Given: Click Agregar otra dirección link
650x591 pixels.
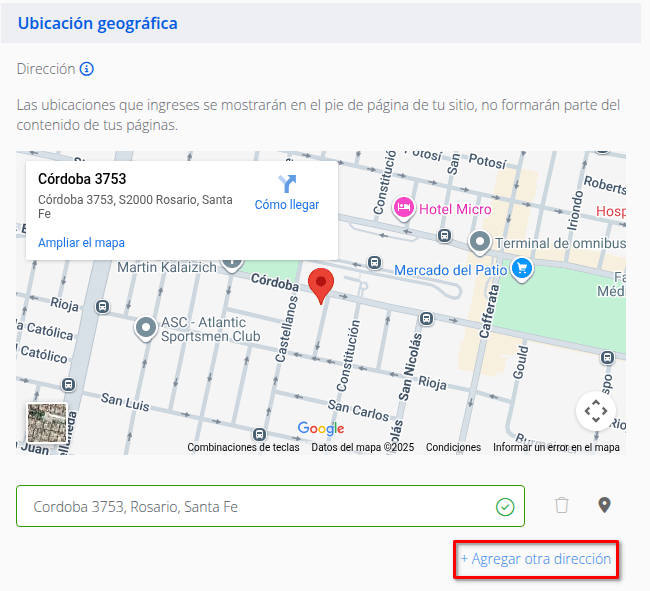Looking at the screenshot, I should click(x=536, y=559).
